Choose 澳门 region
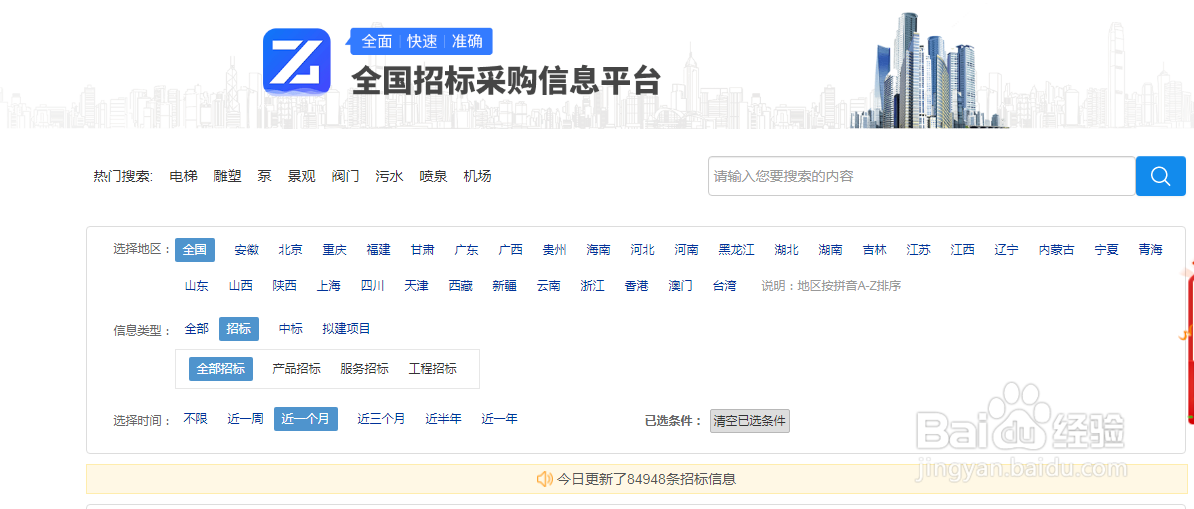 pos(681,287)
